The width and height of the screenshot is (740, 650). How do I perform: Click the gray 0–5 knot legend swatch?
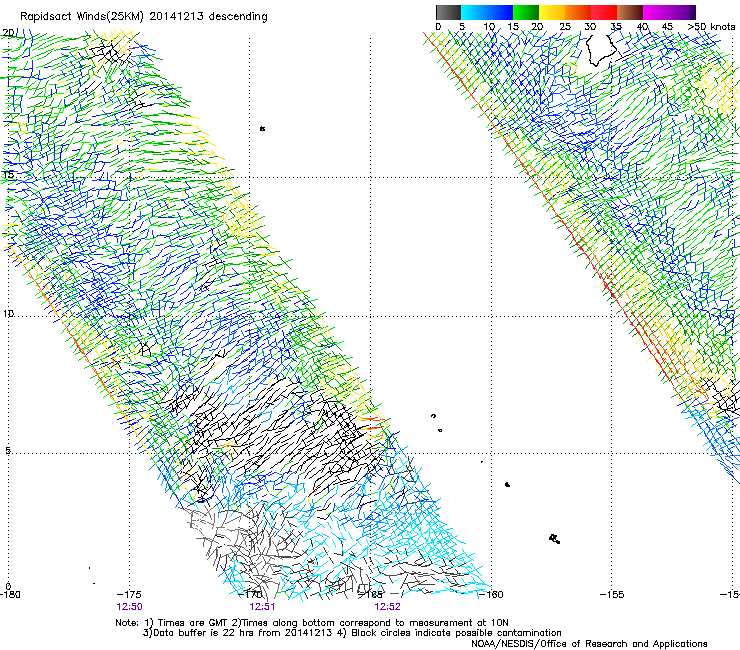448,12
